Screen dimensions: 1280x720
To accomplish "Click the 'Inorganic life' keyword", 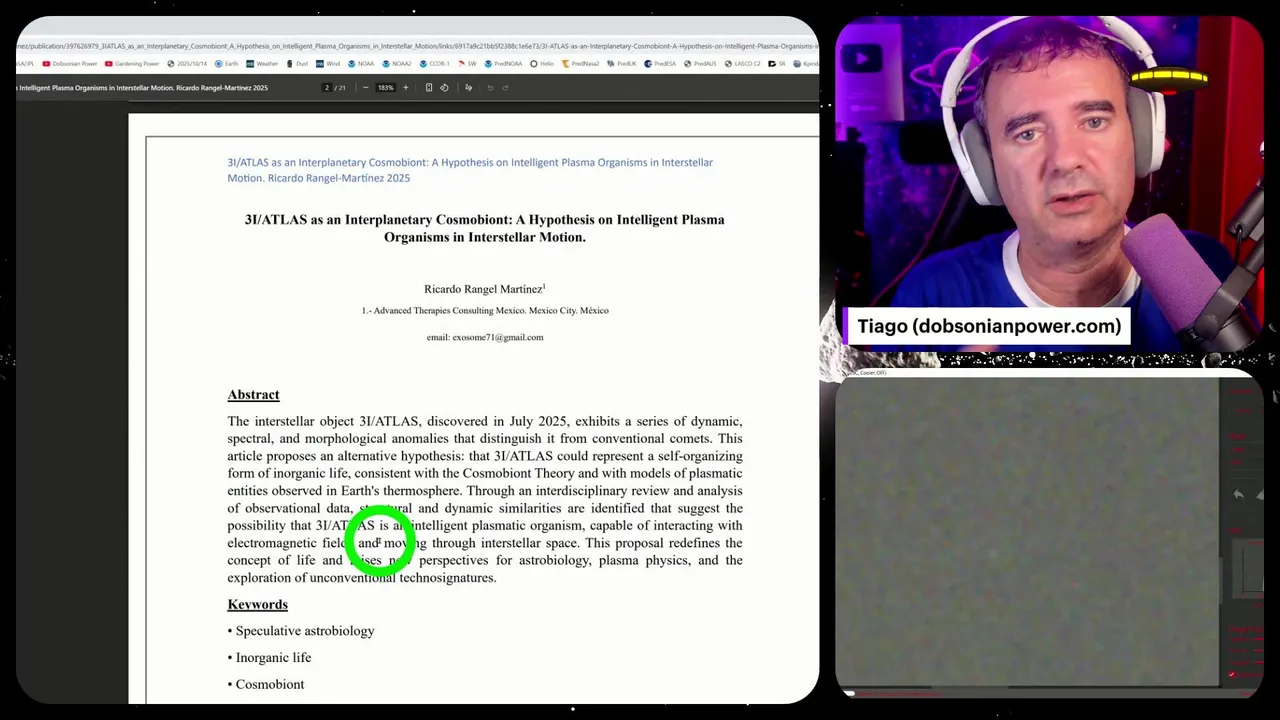I will tap(273, 658).
